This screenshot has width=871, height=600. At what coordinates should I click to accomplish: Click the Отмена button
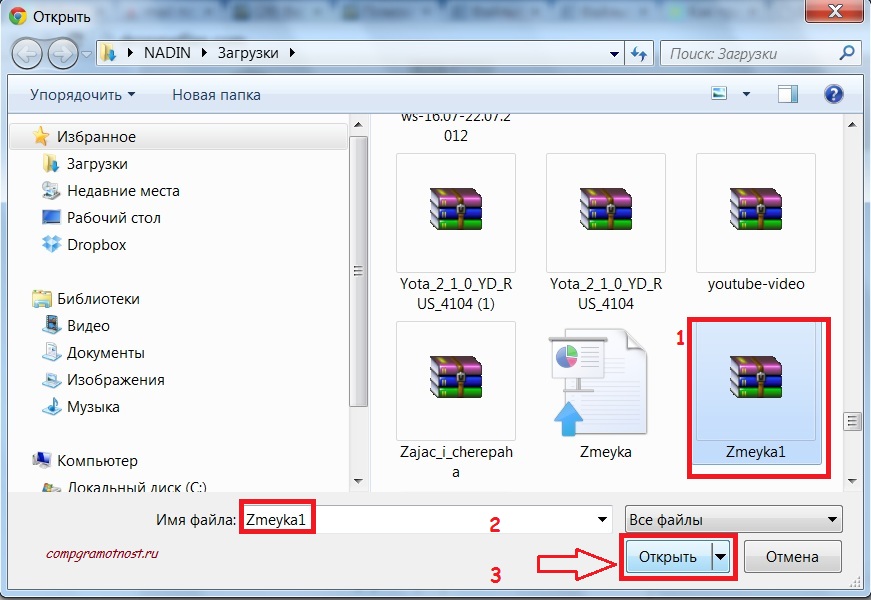pyautogui.click(x=792, y=556)
